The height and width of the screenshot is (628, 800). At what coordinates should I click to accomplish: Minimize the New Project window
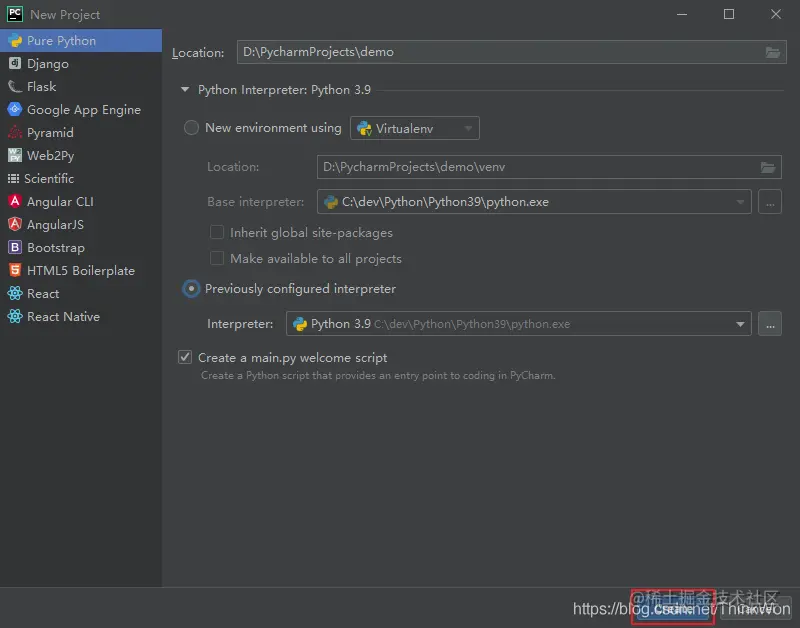(x=682, y=14)
